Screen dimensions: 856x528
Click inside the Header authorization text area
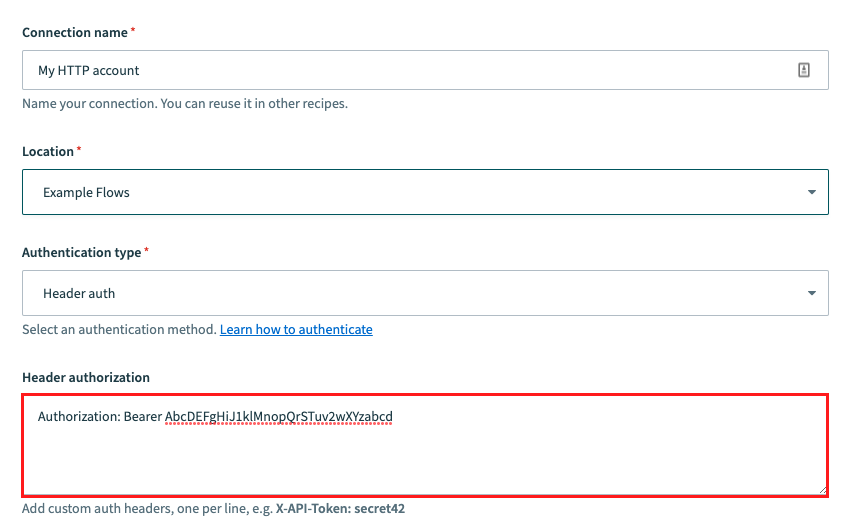pyautogui.click(x=425, y=446)
